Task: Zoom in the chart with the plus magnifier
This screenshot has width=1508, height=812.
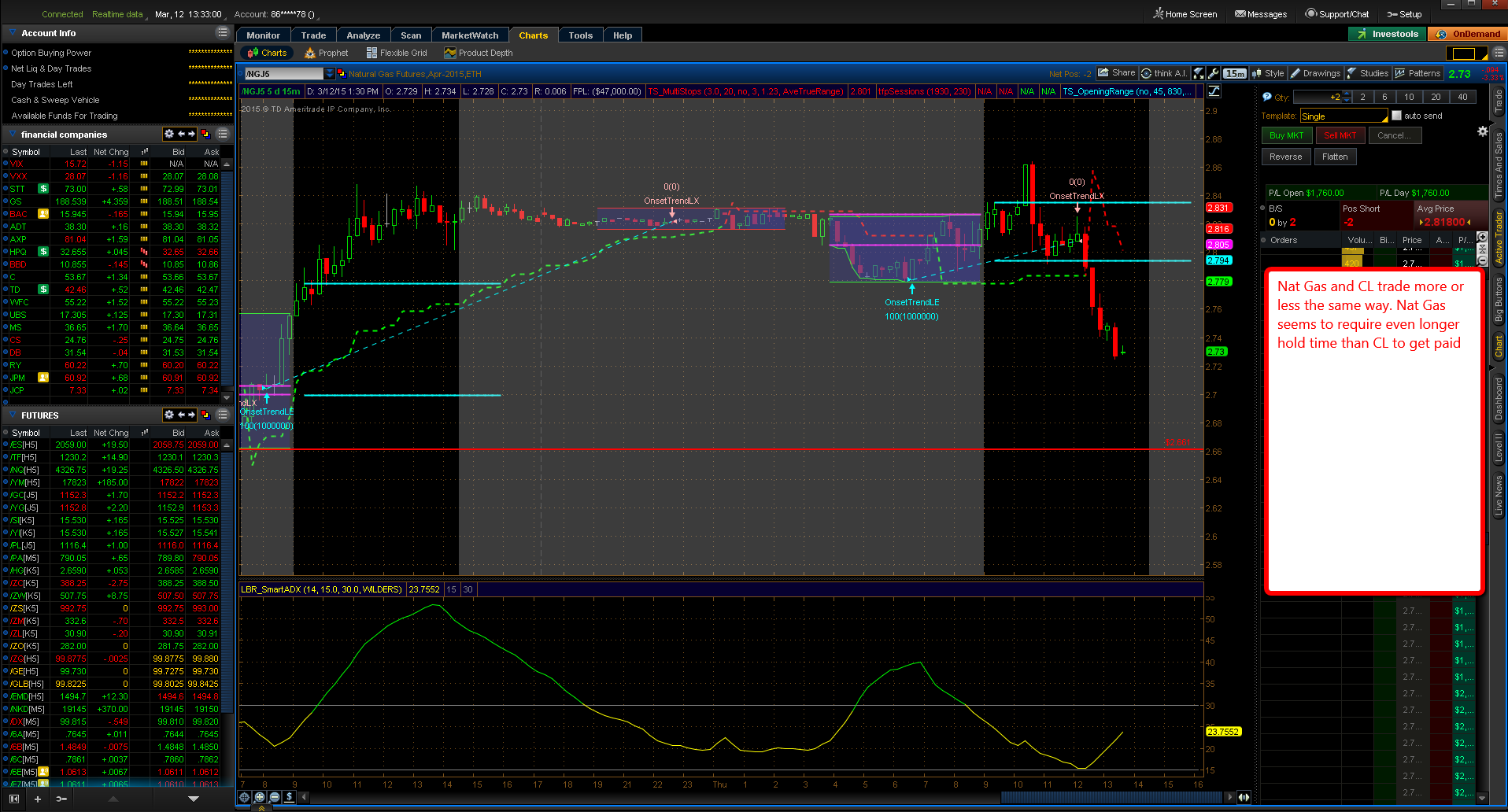Action: point(260,797)
